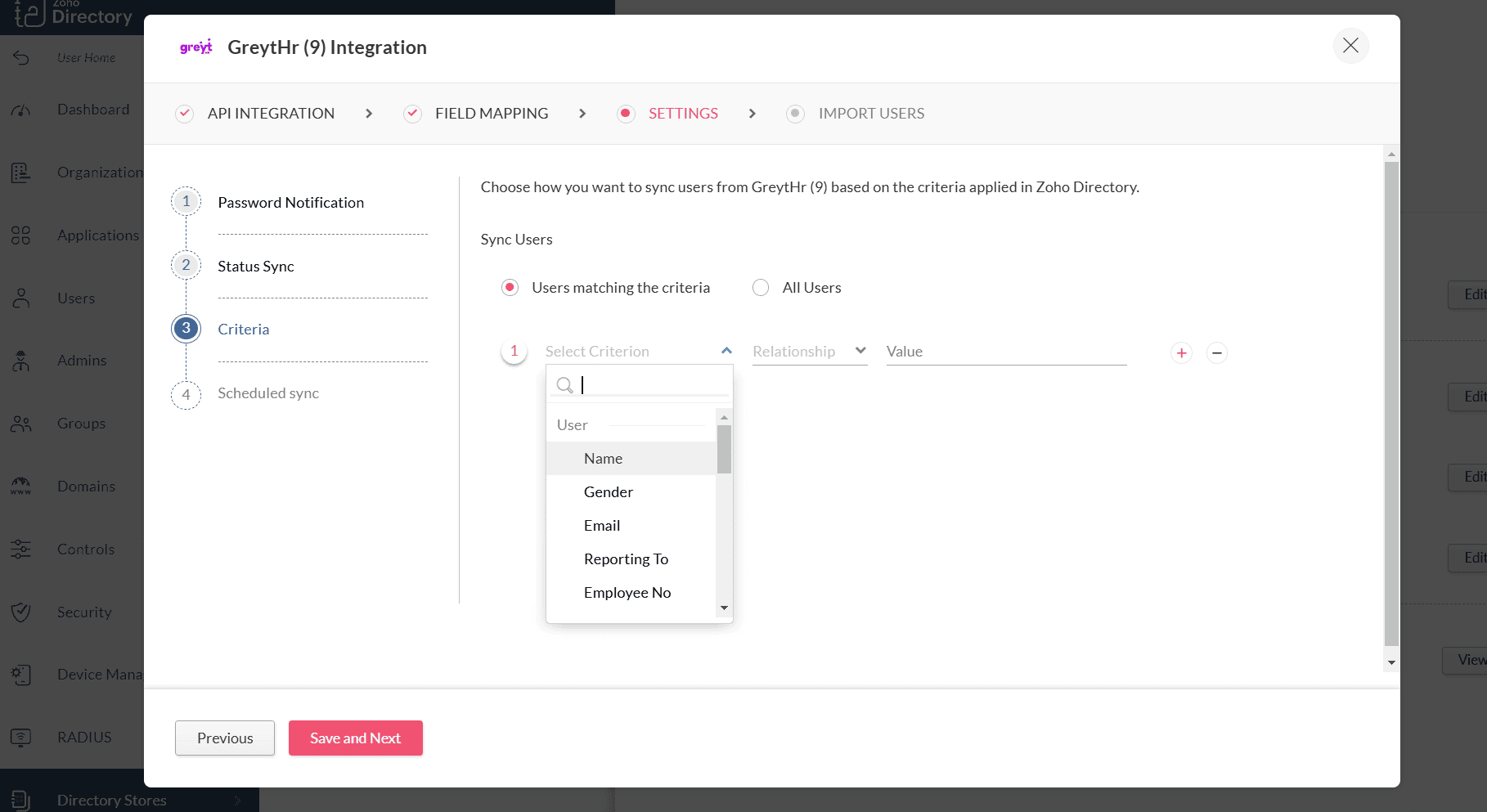Select 'Users matching the criteria' radio button

510,288
